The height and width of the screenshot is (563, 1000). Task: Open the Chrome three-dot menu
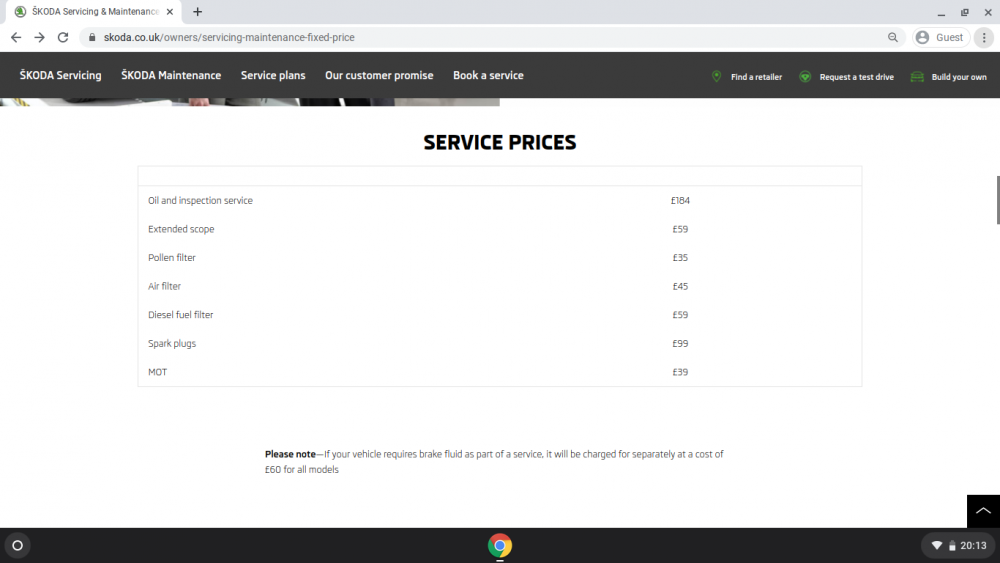tap(984, 38)
